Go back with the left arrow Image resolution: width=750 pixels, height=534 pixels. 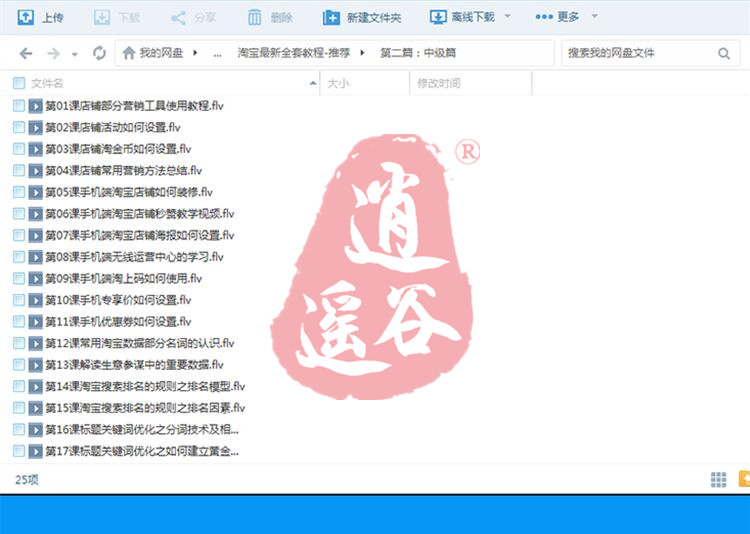(26, 53)
